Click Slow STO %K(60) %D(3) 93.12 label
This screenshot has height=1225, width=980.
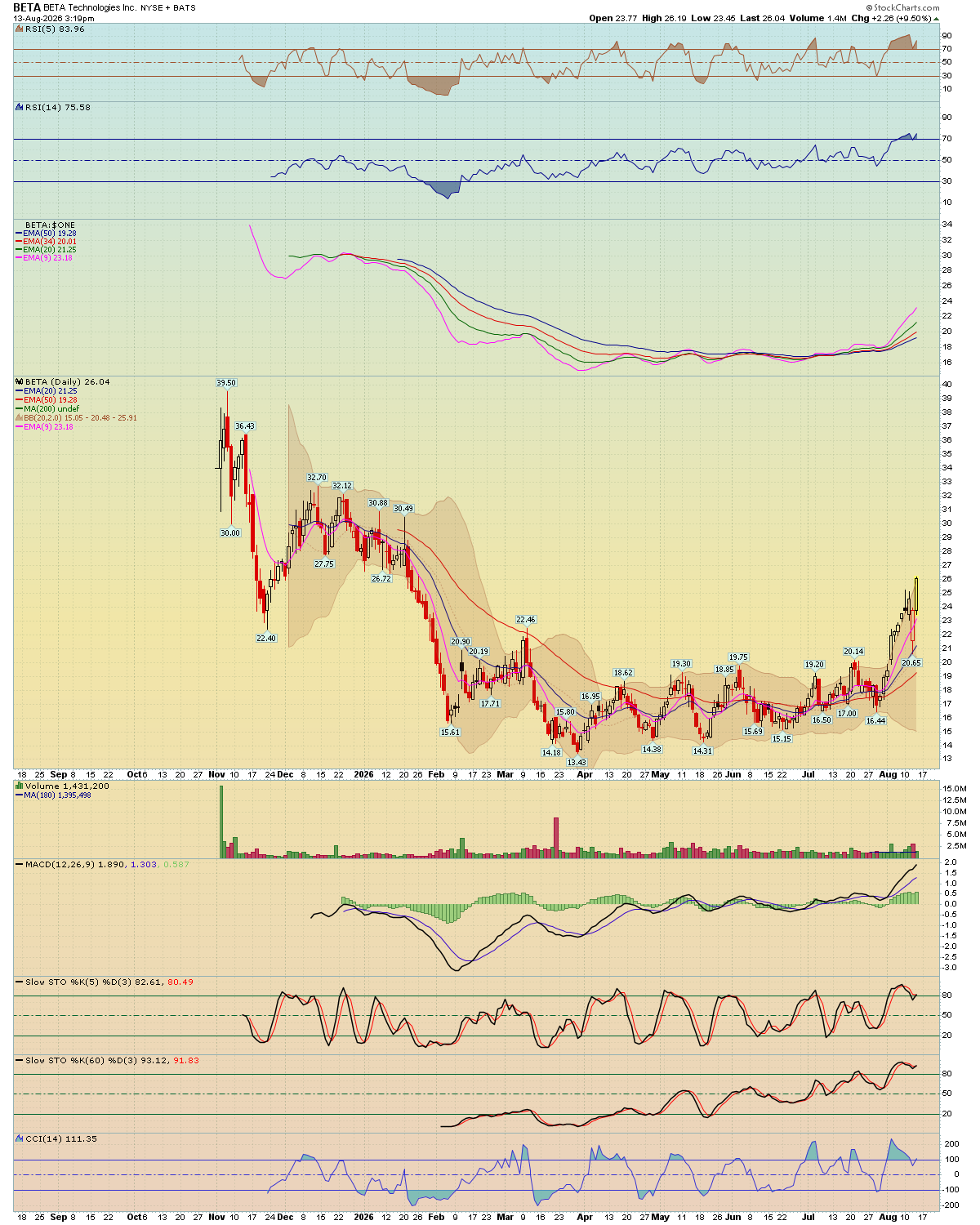pyautogui.click(x=96, y=1060)
